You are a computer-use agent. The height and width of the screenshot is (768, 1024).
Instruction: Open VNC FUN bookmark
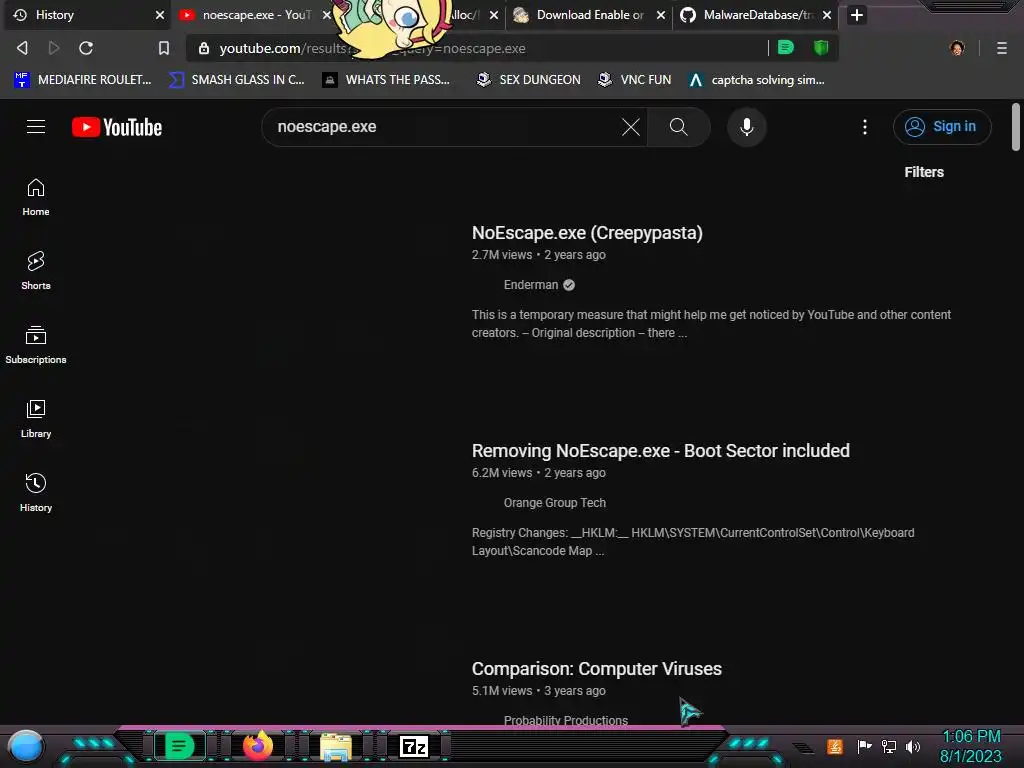[x=635, y=80]
